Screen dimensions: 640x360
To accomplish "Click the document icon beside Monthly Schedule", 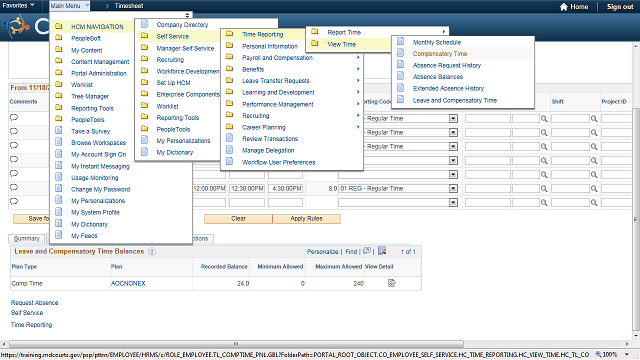I will point(400,42).
